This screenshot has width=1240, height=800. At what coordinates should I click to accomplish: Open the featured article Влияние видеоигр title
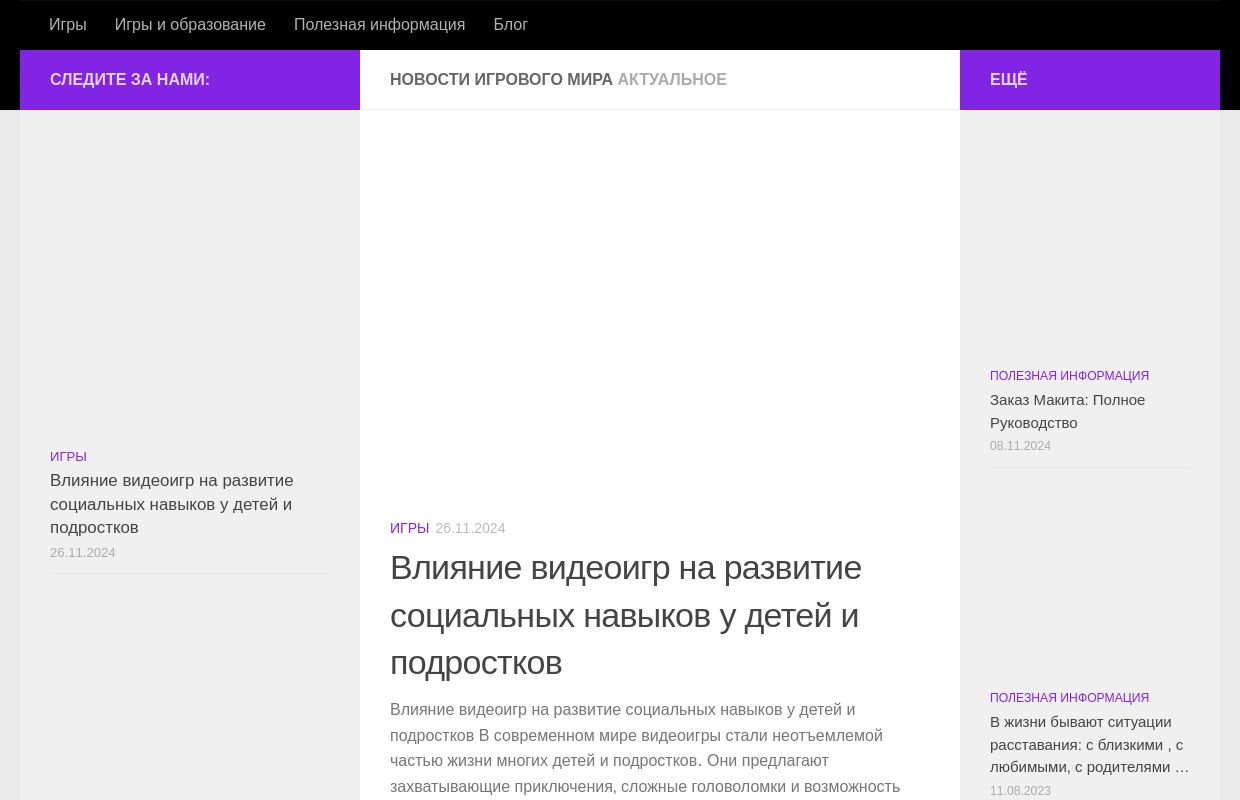[x=626, y=614]
